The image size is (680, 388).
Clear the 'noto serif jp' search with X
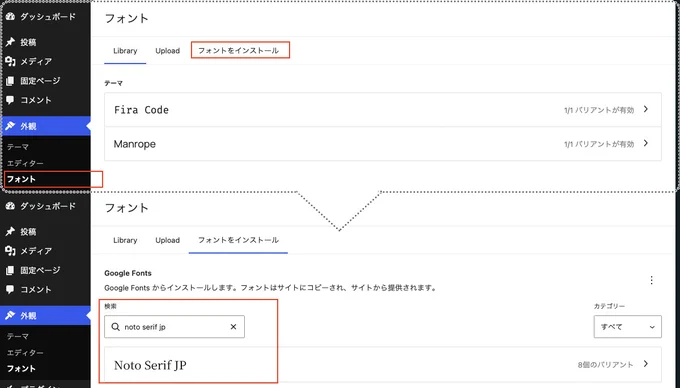point(233,327)
